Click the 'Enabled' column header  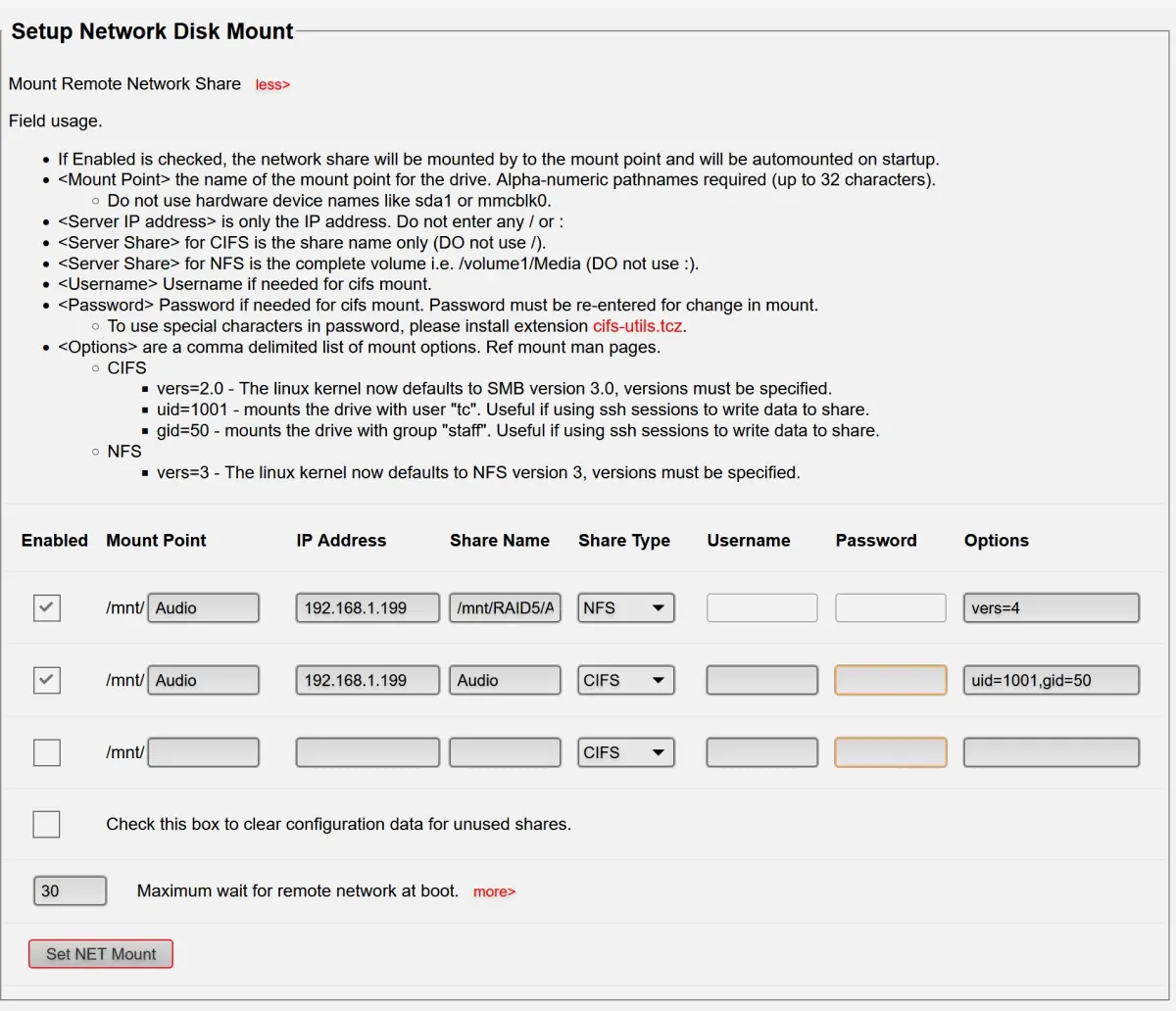coord(55,541)
